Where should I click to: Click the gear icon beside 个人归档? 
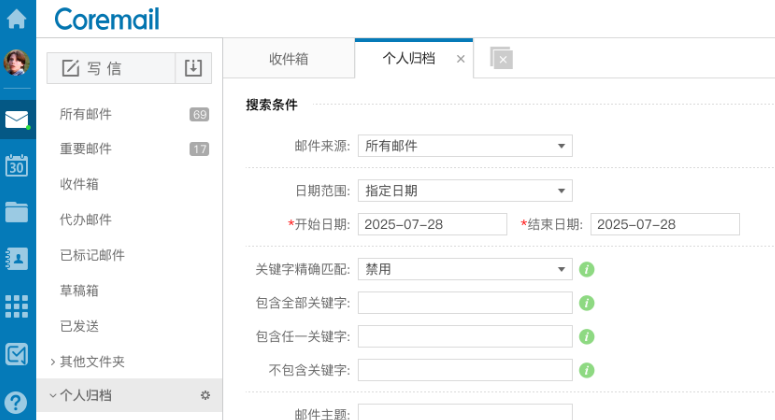tap(205, 396)
